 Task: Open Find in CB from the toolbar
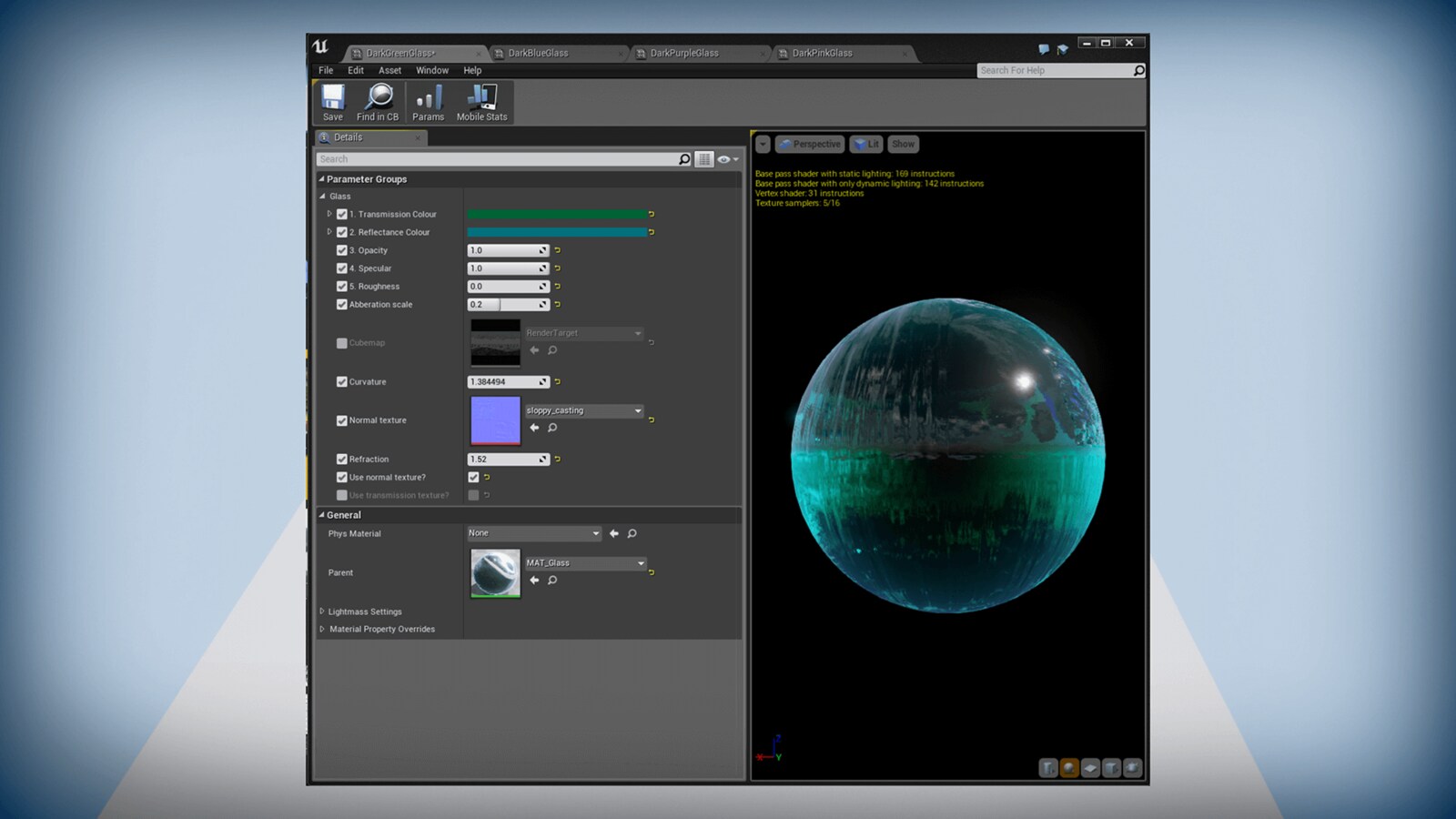[x=378, y=101]
